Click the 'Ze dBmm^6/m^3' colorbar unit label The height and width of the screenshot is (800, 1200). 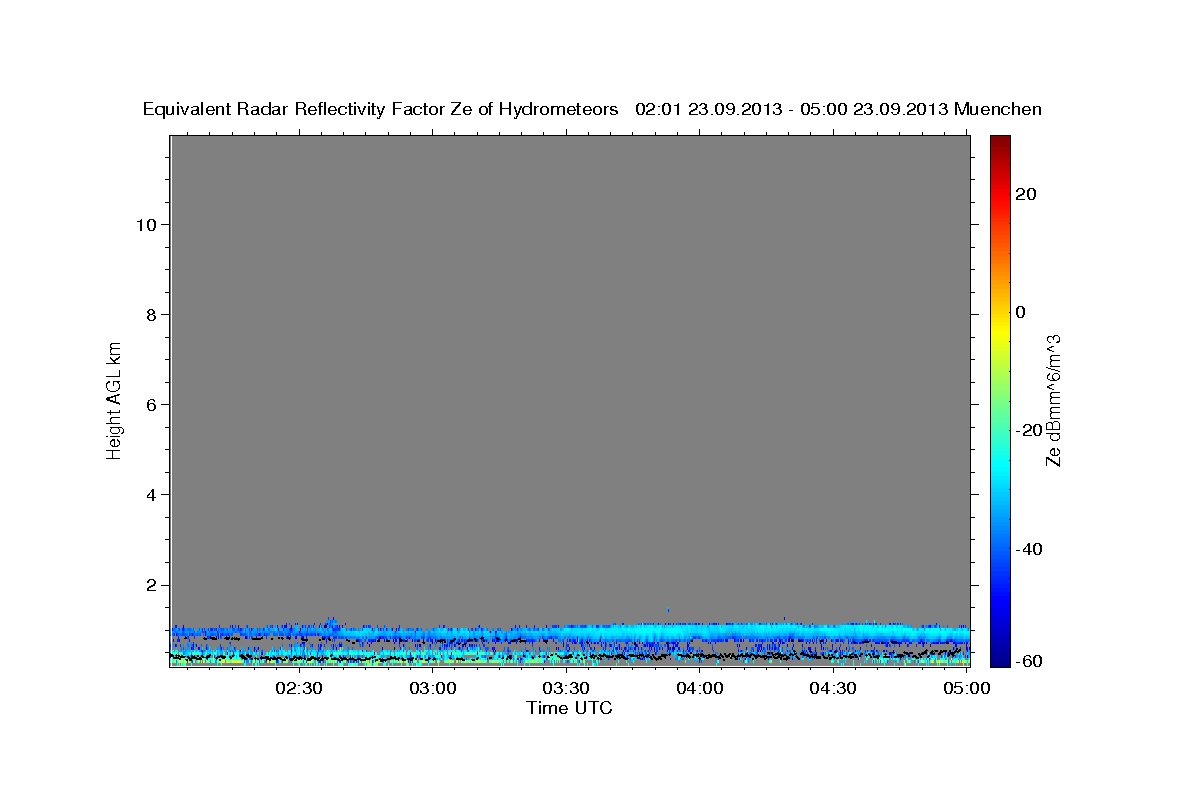(x=1052, y=400)
